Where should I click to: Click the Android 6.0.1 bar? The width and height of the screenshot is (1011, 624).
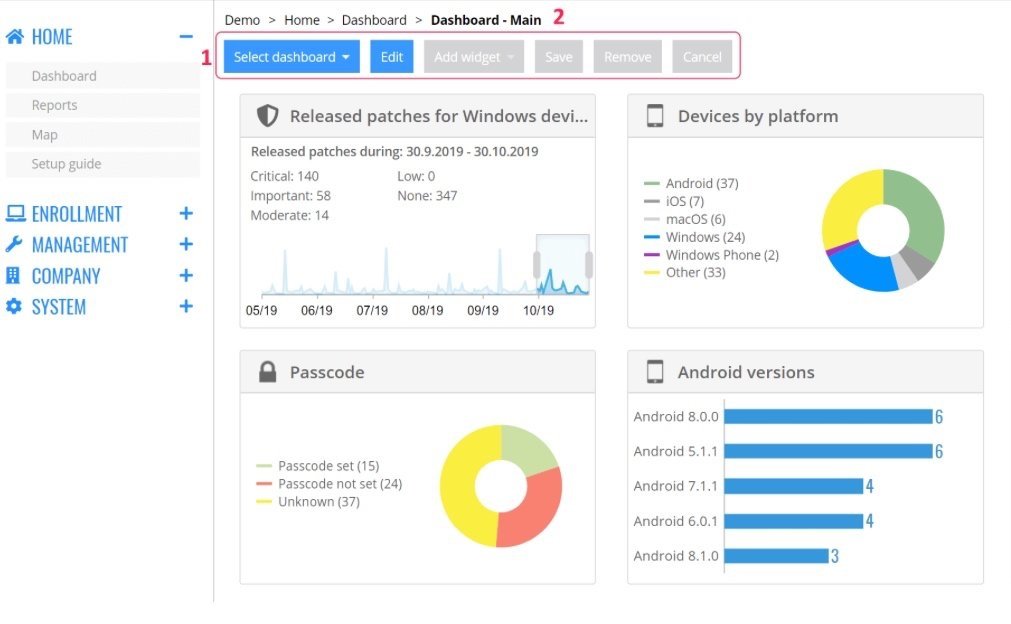point(794,520)
